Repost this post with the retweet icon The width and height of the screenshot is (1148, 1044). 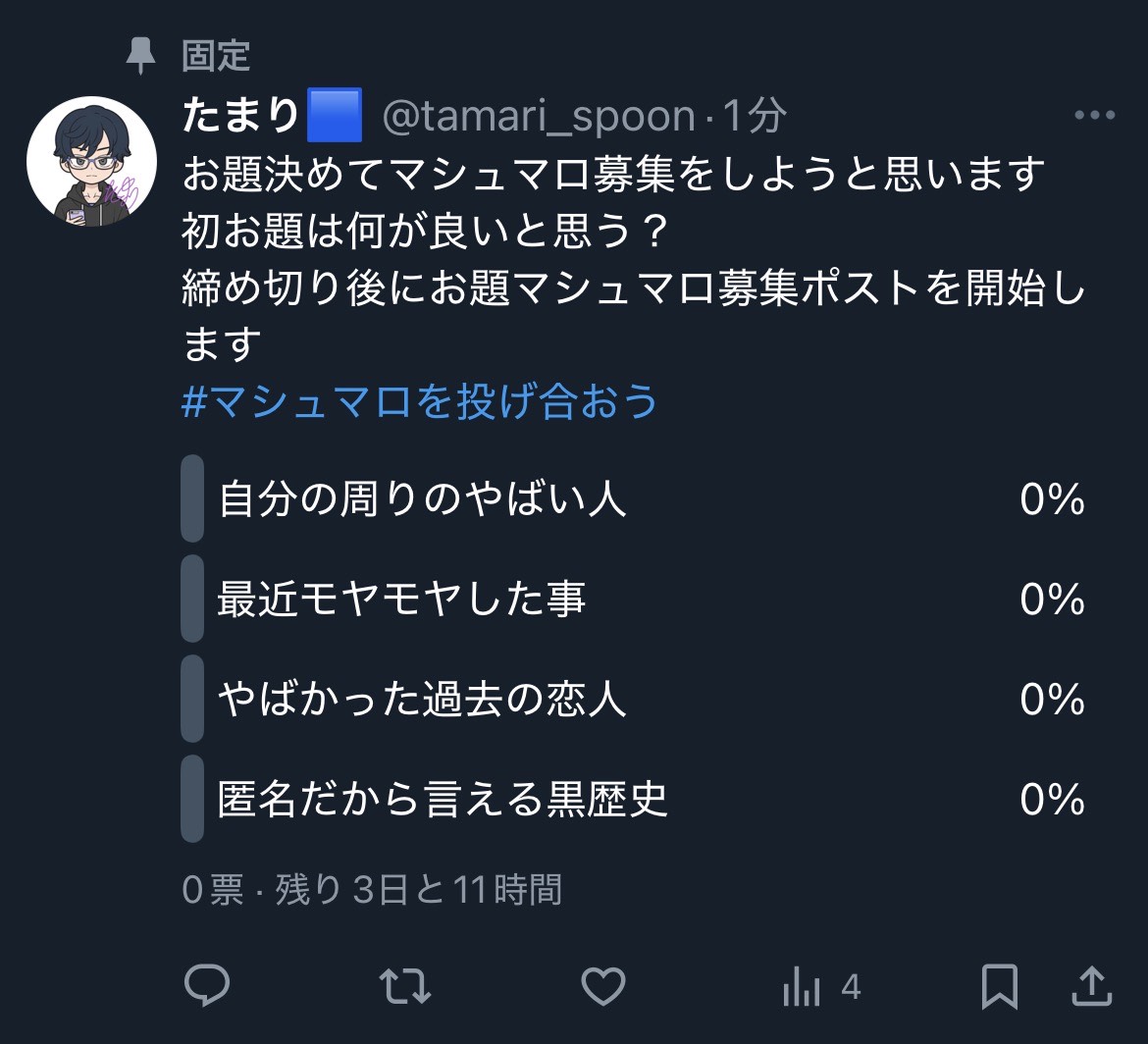coord(405,986)
